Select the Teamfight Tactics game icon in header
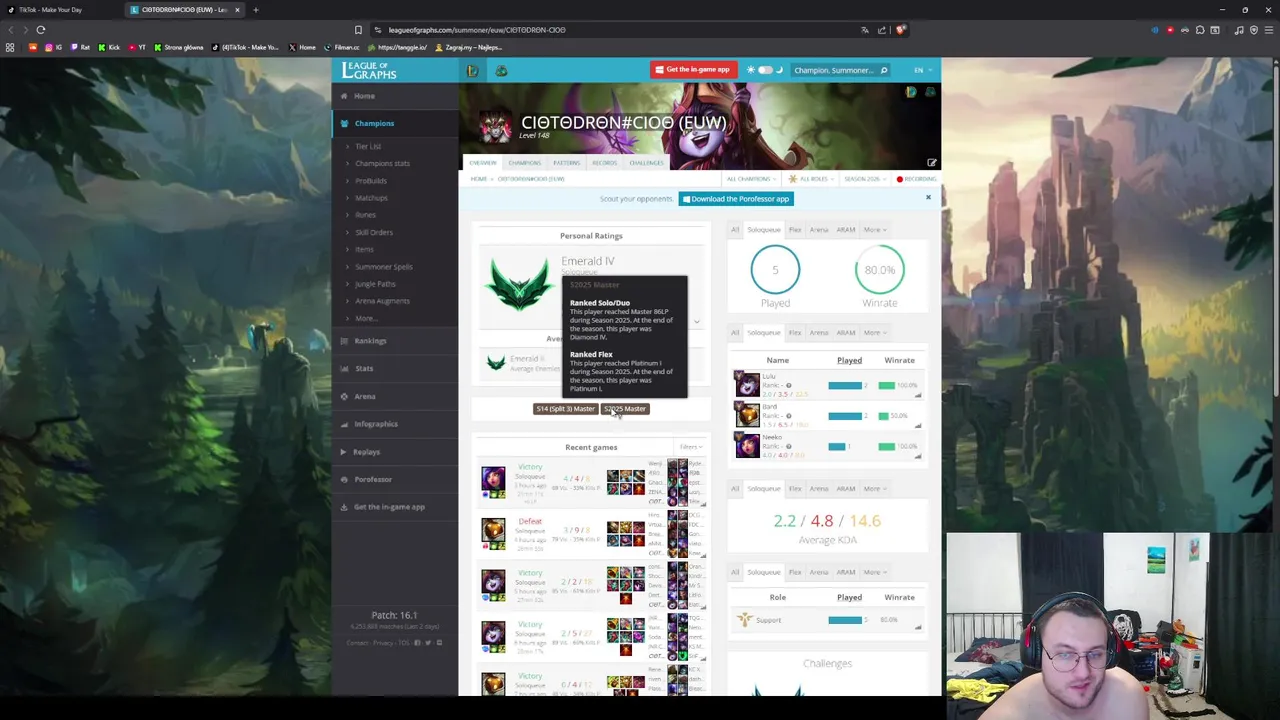Image resolution: width=1280 pixels, height=720 pixels. 501,70
